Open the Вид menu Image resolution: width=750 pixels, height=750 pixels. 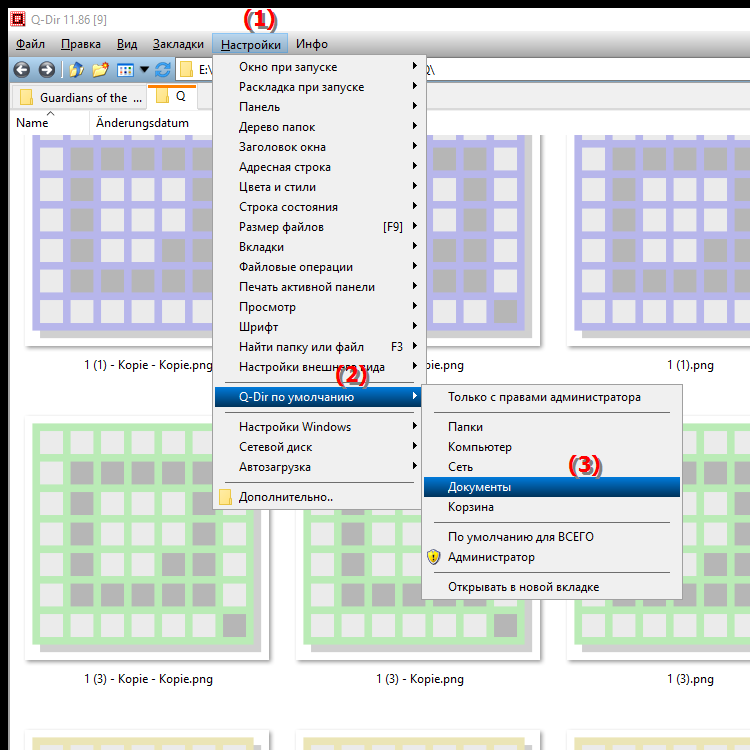[127, 44]
